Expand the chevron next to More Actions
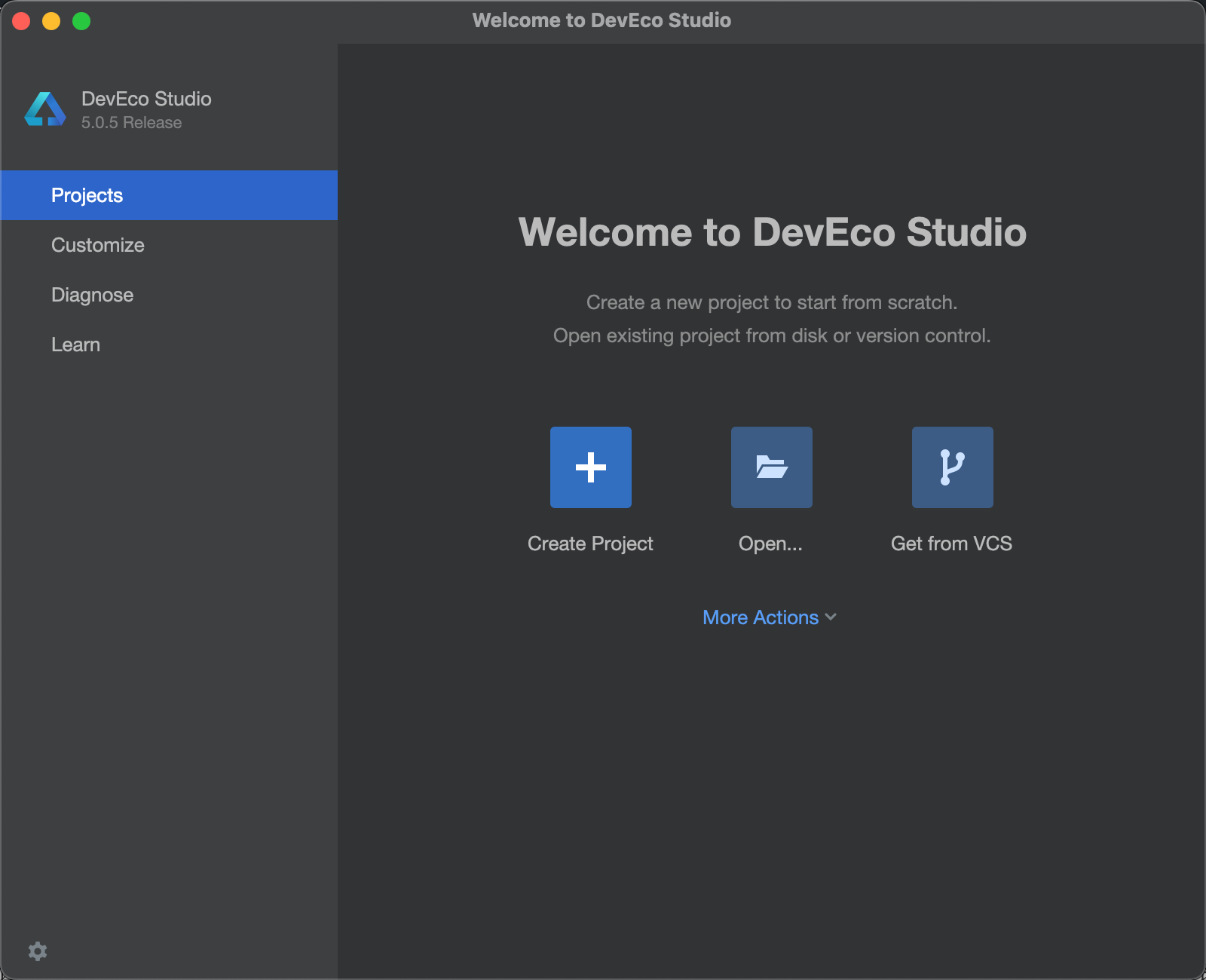This screenshot has width=1206, height=980. coord(831,617)
